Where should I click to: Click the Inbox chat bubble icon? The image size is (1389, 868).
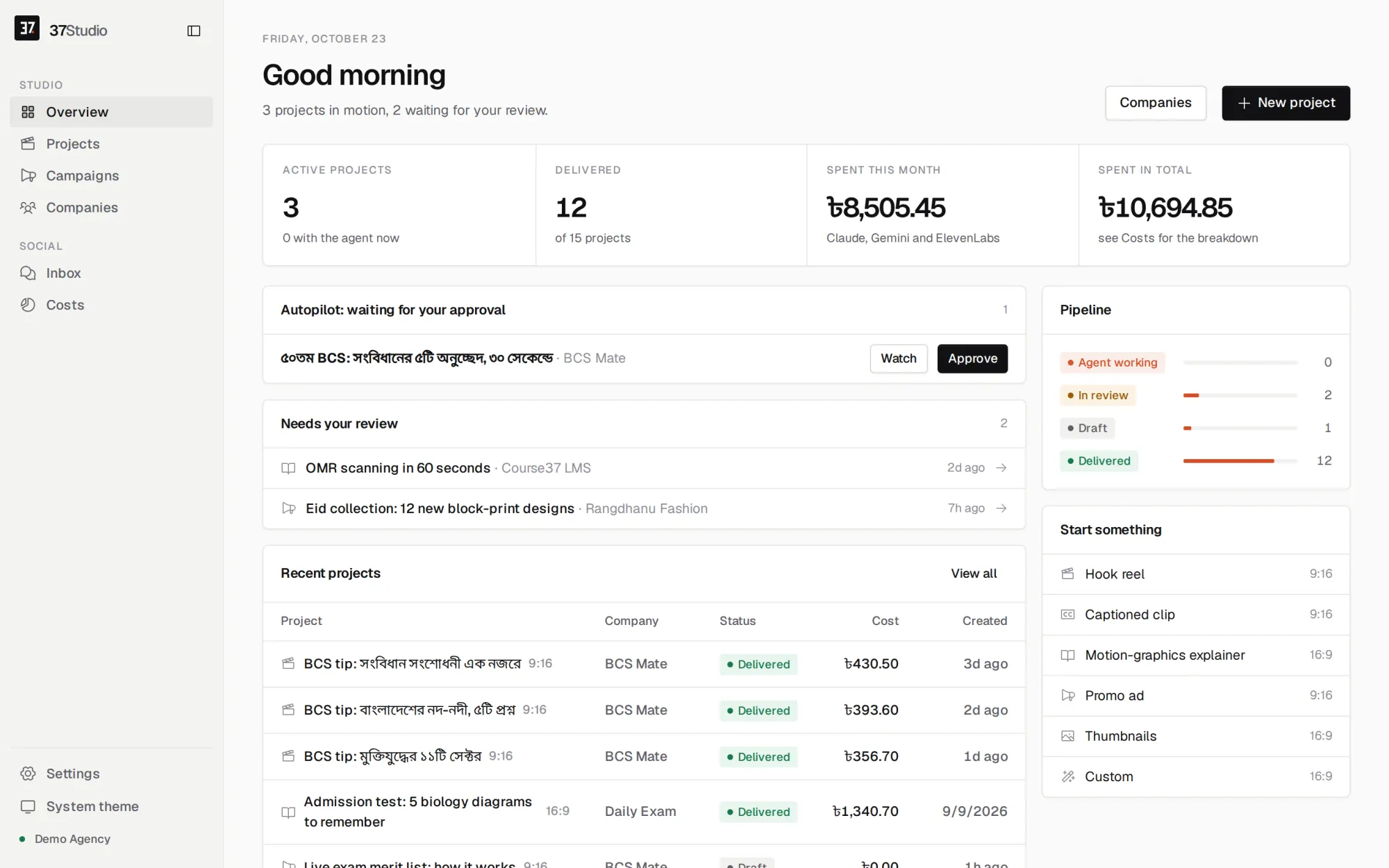coord(28,273)
